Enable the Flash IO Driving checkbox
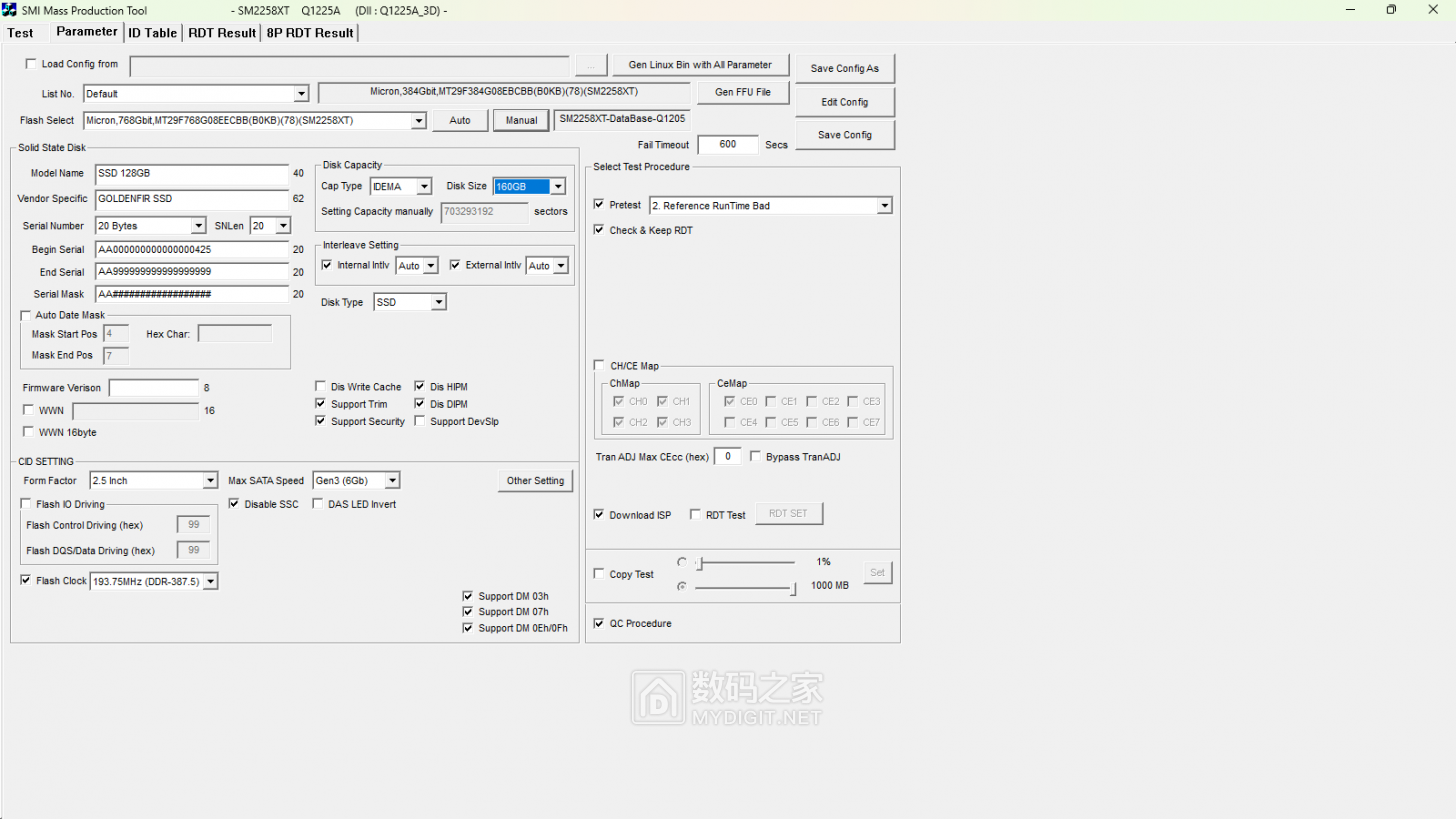 [26, 504]
